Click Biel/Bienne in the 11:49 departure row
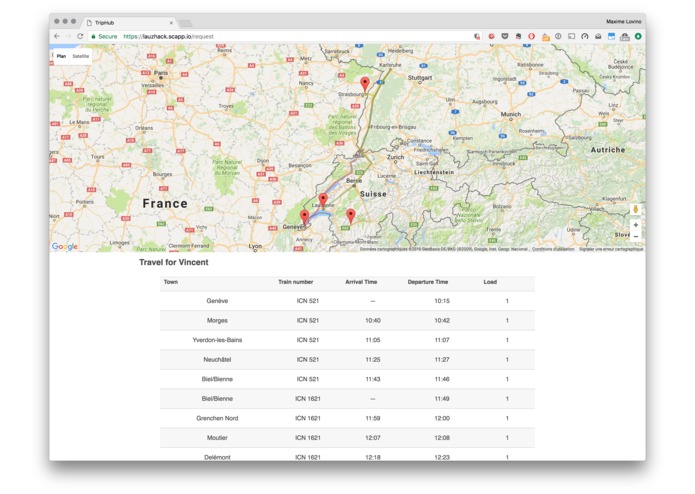The height and width of the screenshot is (494, 695). (x=217, y=398)
